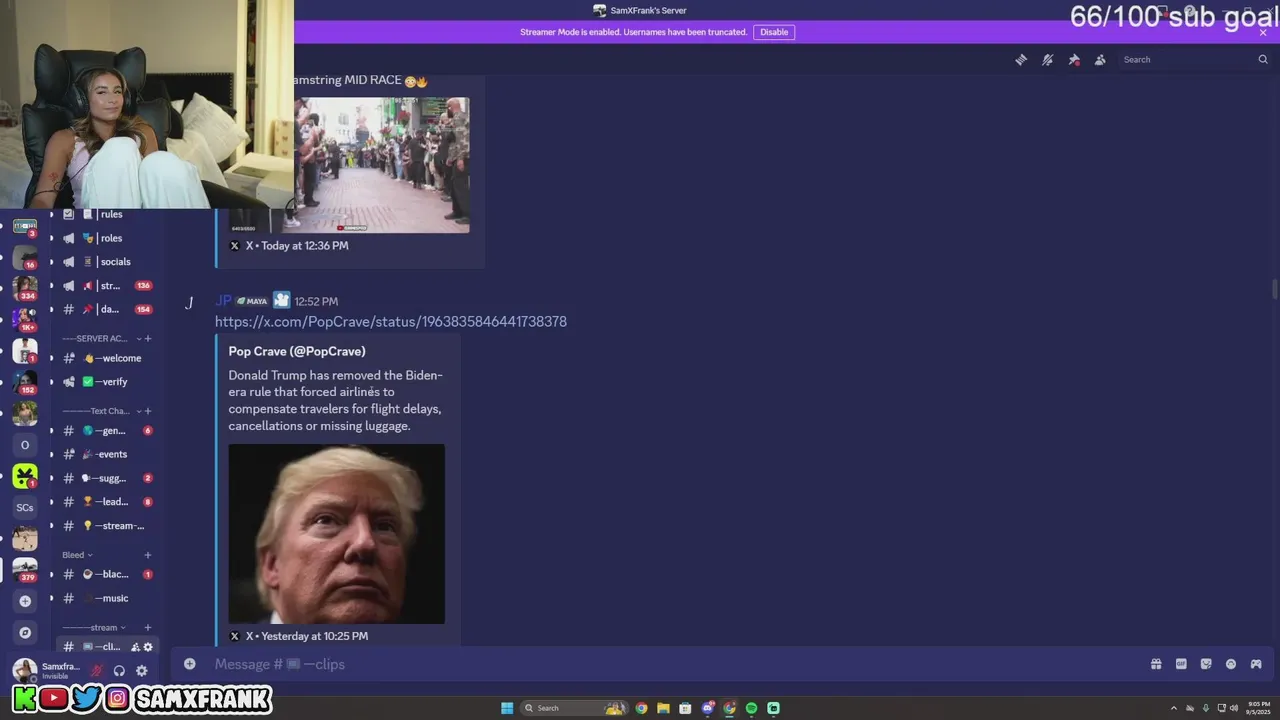Open Spotify from taskbar
This screenshot has height=720, width=1280.
751,708
